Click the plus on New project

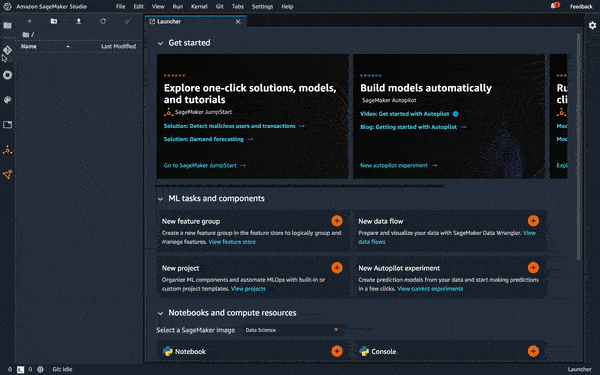(337, 268)
